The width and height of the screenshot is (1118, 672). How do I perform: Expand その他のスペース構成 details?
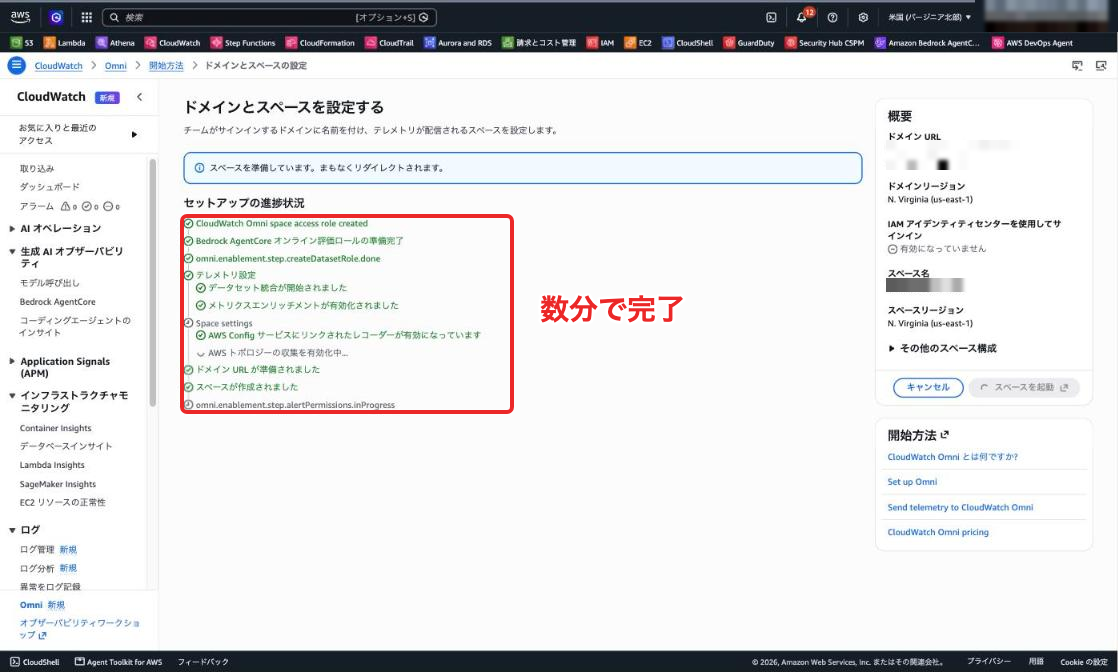tap(942, 348)
